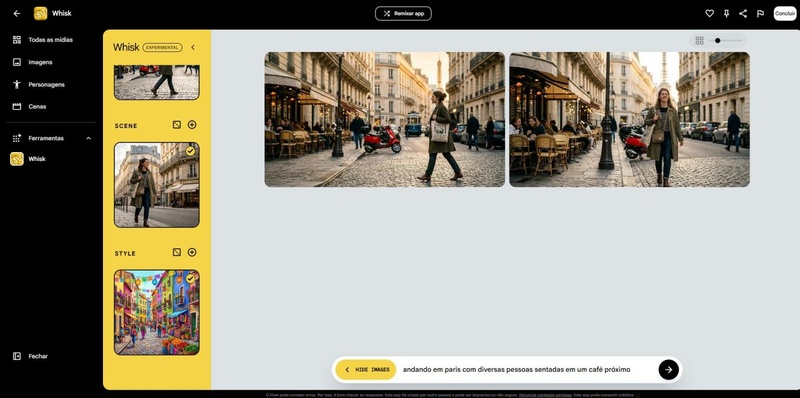Viewport: 800px width, 398px height.
Task: Toggle the checkmark on Style thumbnail
Action: click(190, 279)
